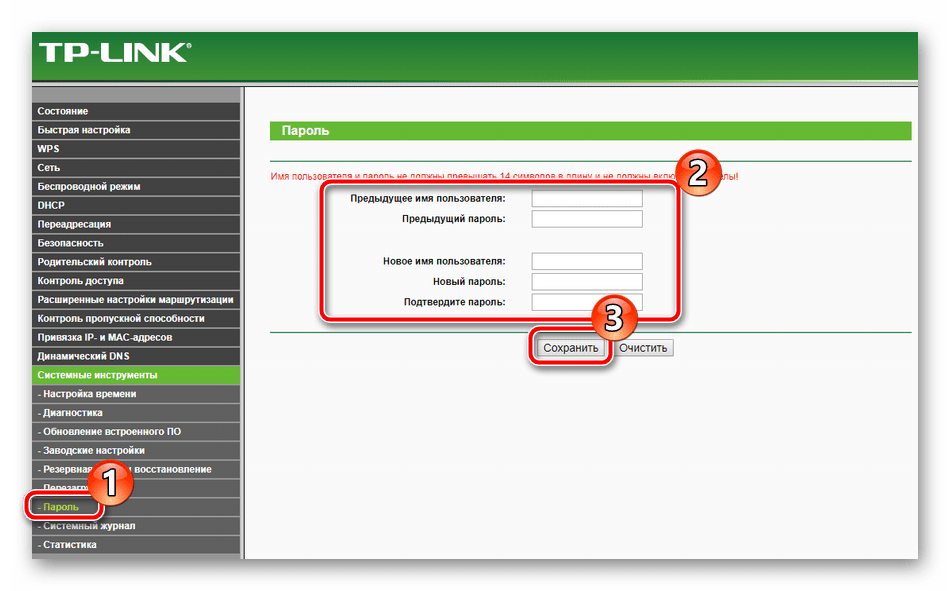950x591 pixels.
Task: Open Расширенные настройки маршрутизации
Action: point(136,299)
